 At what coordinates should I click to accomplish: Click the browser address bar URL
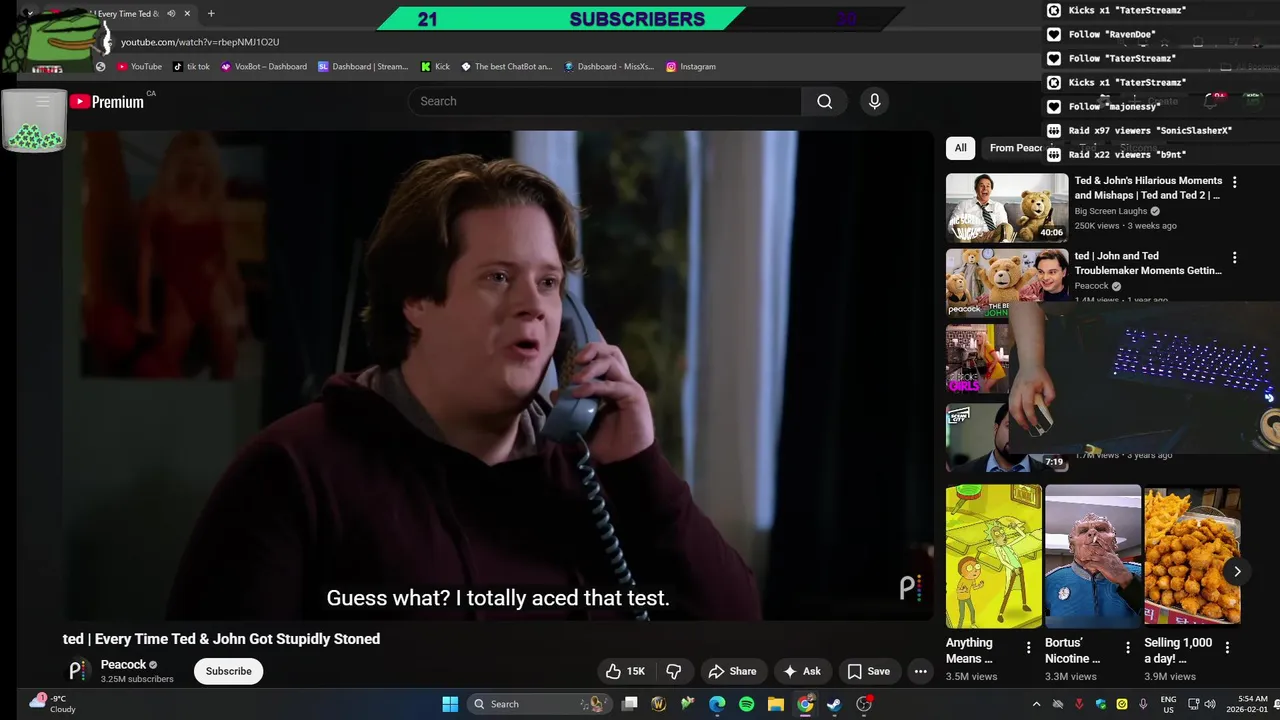tap(200, 42)
